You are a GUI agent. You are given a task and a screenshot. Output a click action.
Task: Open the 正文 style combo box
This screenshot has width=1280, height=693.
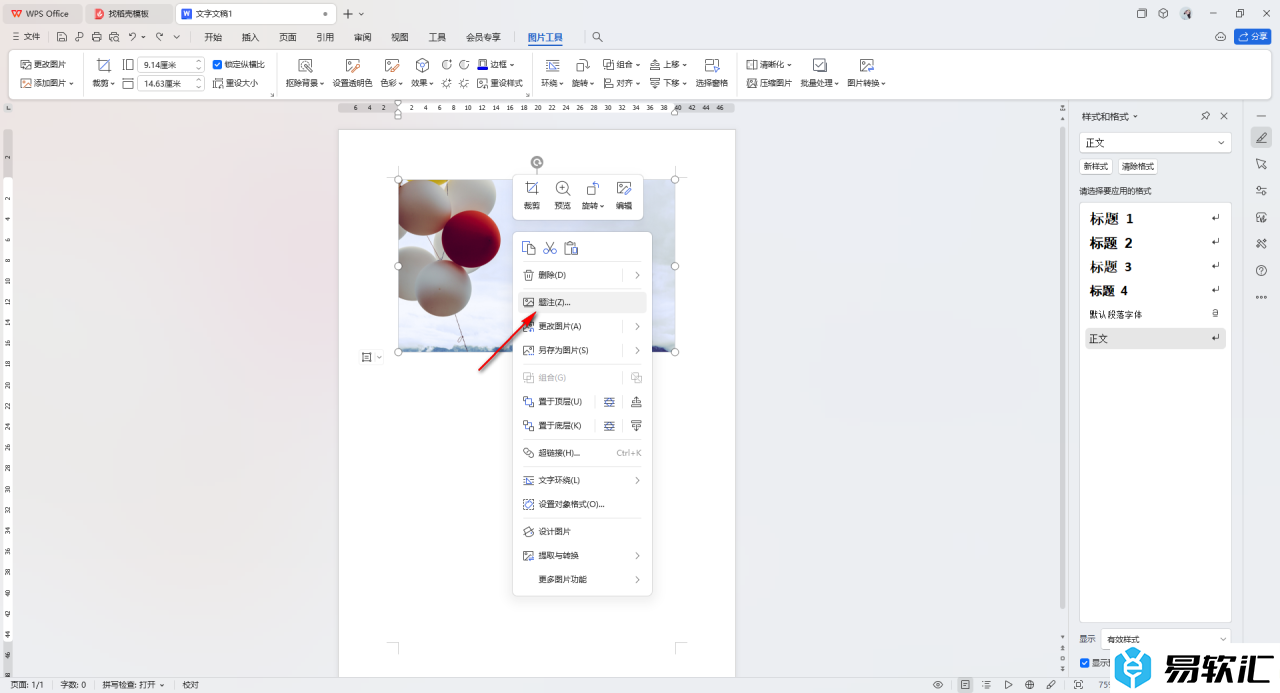pyautogui.click(x=1155, y=143)
